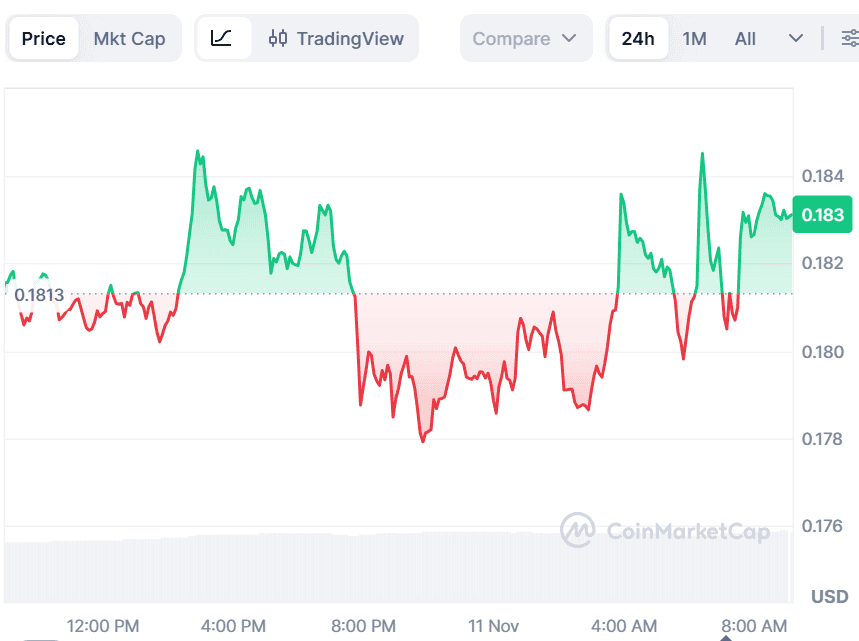859x641 pixels.
Task: Click the CoinMarketCap watermark logo
Action: [578, 530]
